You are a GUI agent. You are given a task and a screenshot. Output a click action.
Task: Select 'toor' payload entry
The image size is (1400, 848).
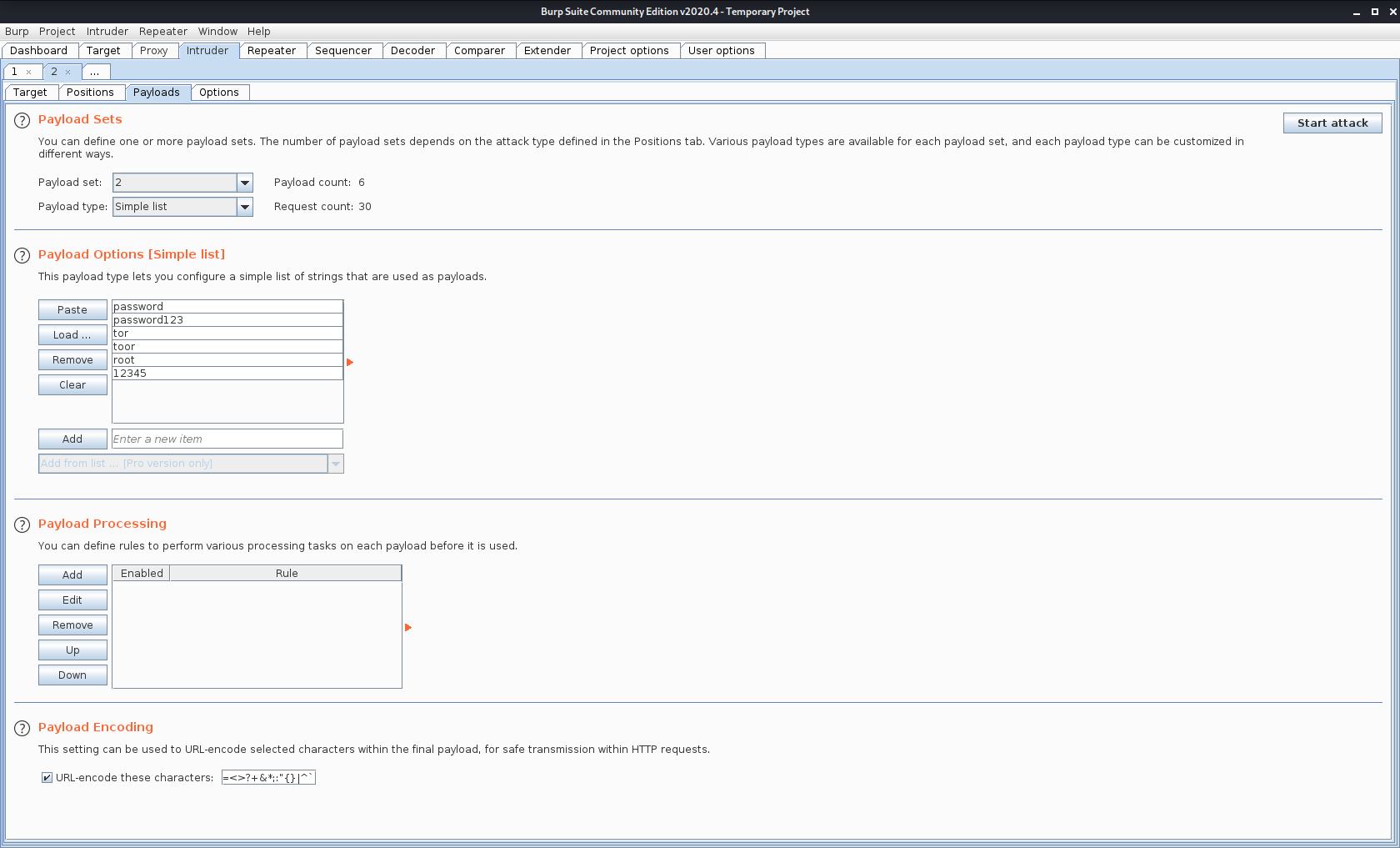[227, 347]
